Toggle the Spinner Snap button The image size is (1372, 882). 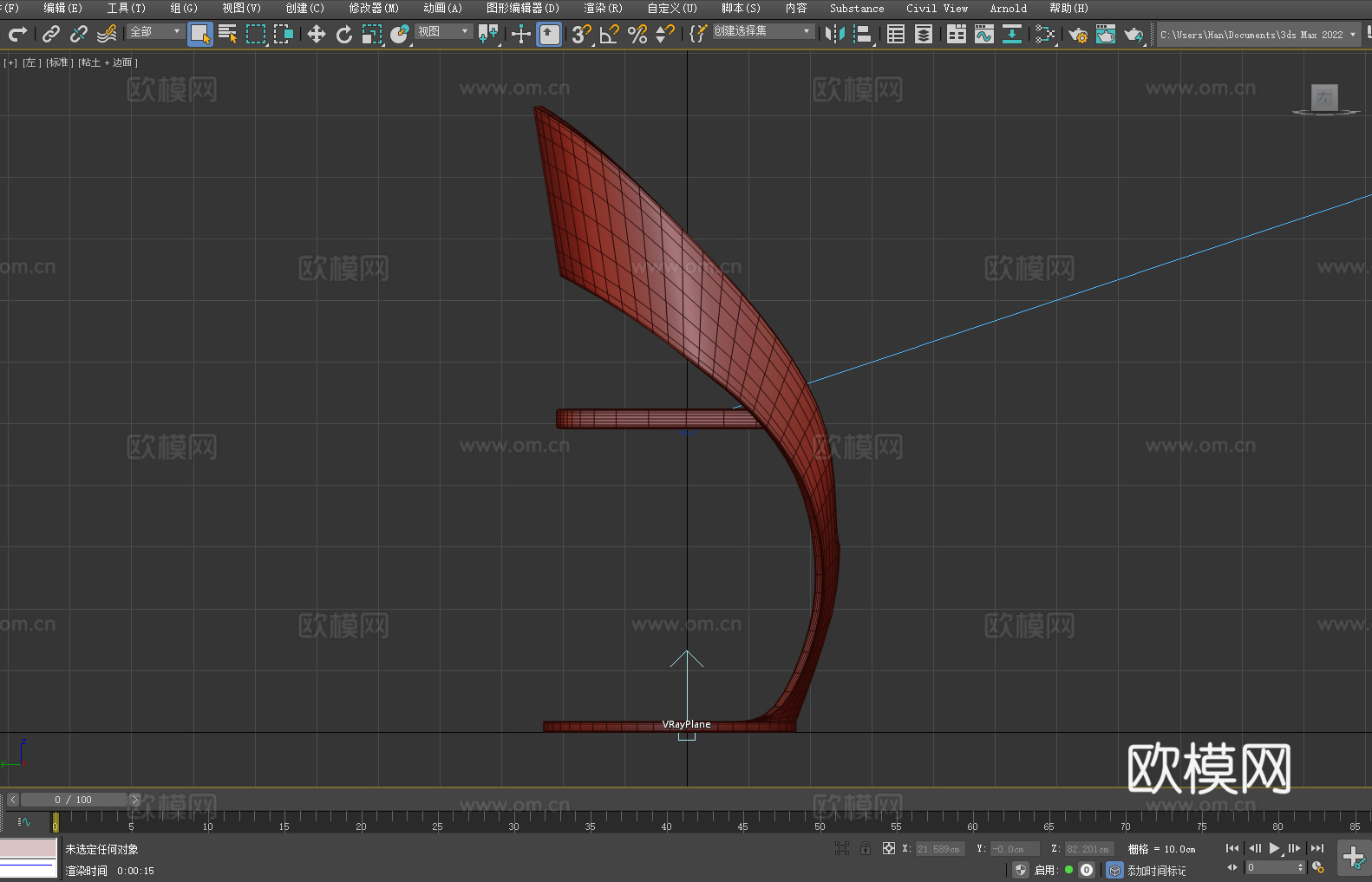point(665,34)
